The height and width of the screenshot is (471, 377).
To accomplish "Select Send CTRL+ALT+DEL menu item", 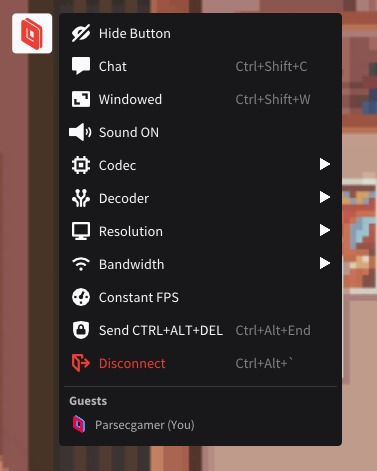I will coord(200,330).
